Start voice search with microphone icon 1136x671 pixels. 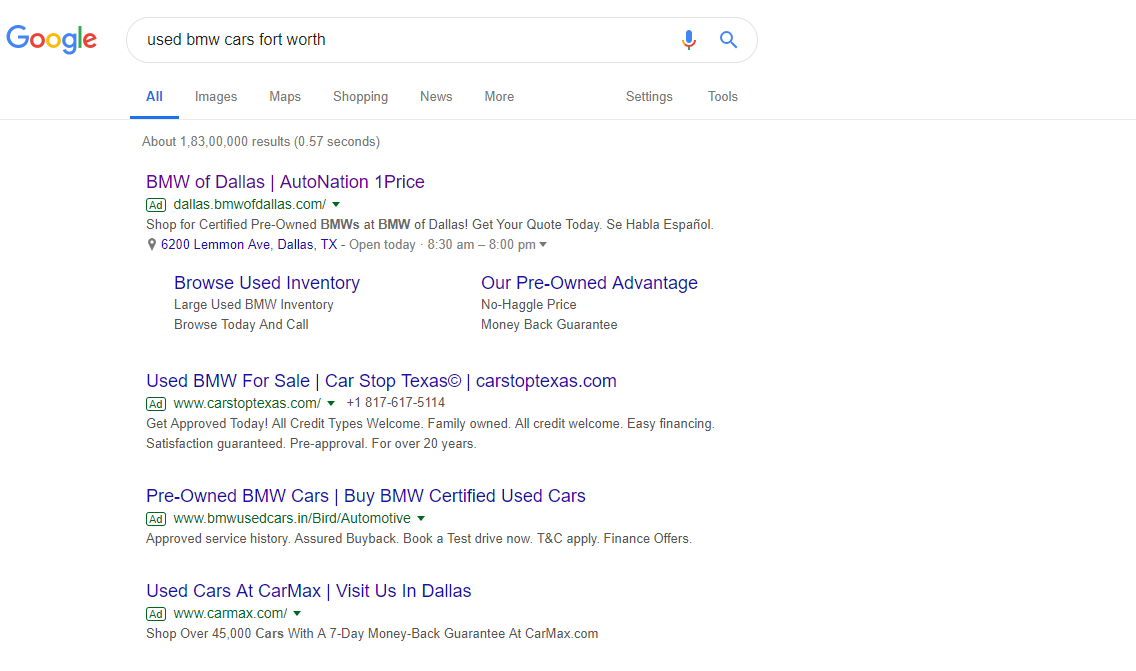click(x=688, y=40)
